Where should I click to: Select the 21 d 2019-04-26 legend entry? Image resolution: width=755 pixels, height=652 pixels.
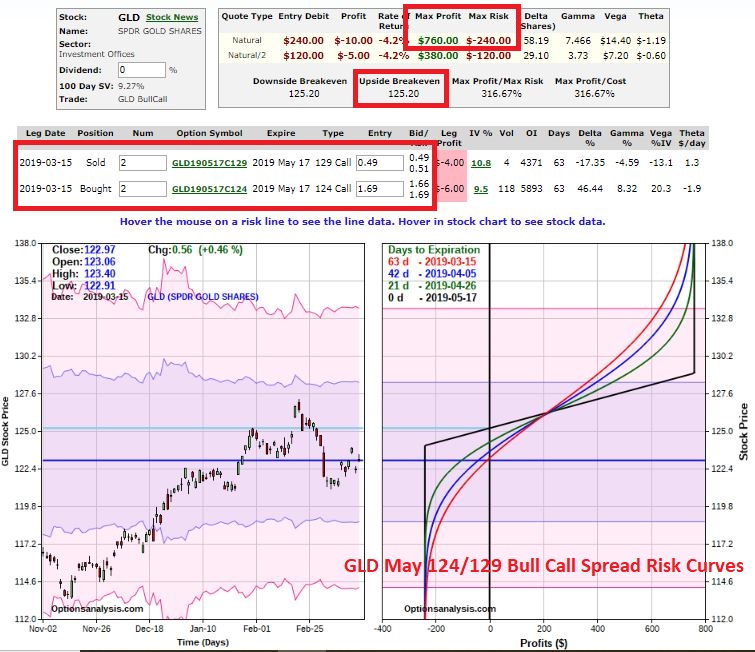[x=432, y=286]
